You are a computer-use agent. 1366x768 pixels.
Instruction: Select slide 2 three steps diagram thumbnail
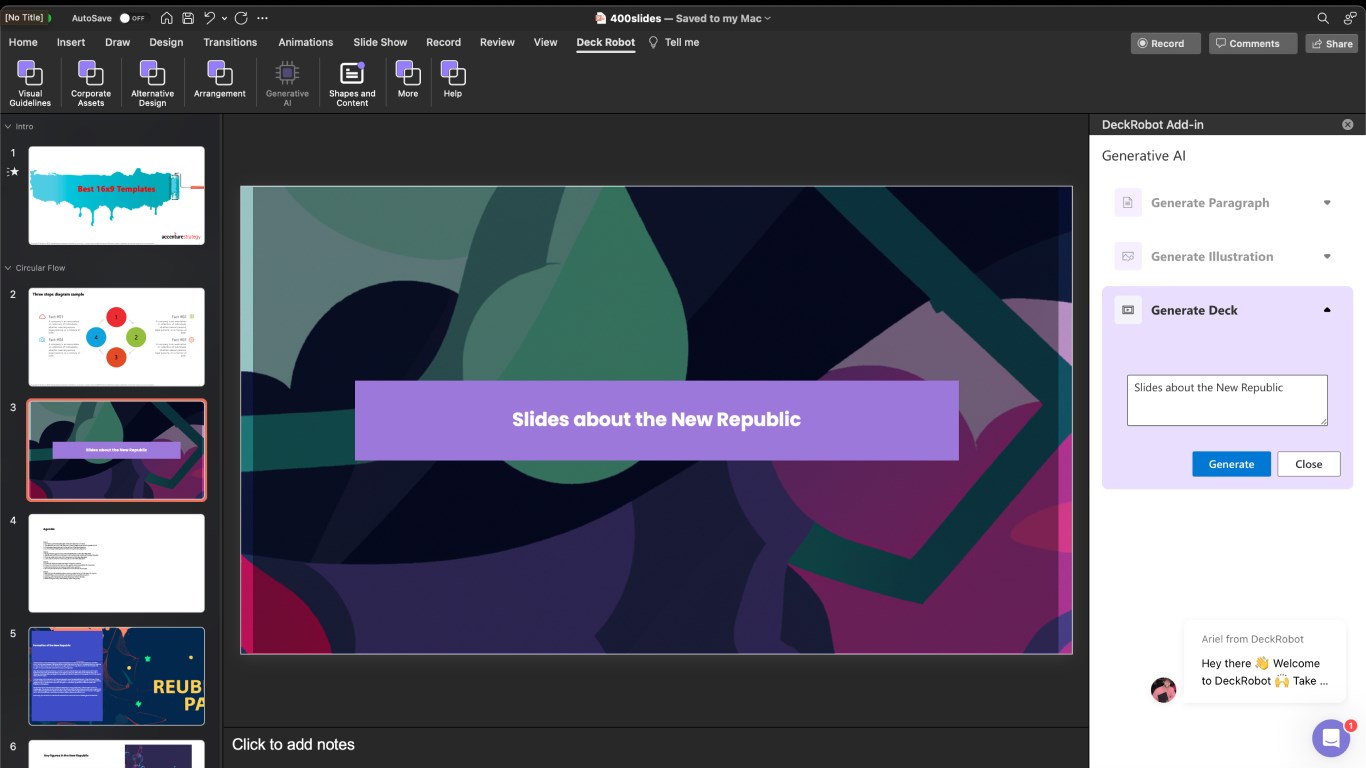coord(117,337)
